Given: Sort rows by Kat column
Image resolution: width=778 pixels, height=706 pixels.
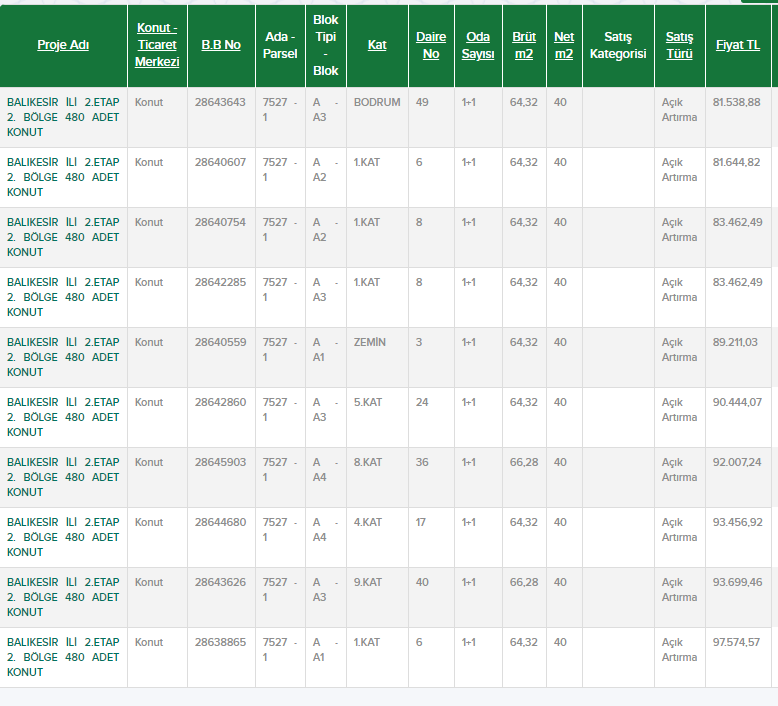Looking at the screenshot, I should [377, 45].
